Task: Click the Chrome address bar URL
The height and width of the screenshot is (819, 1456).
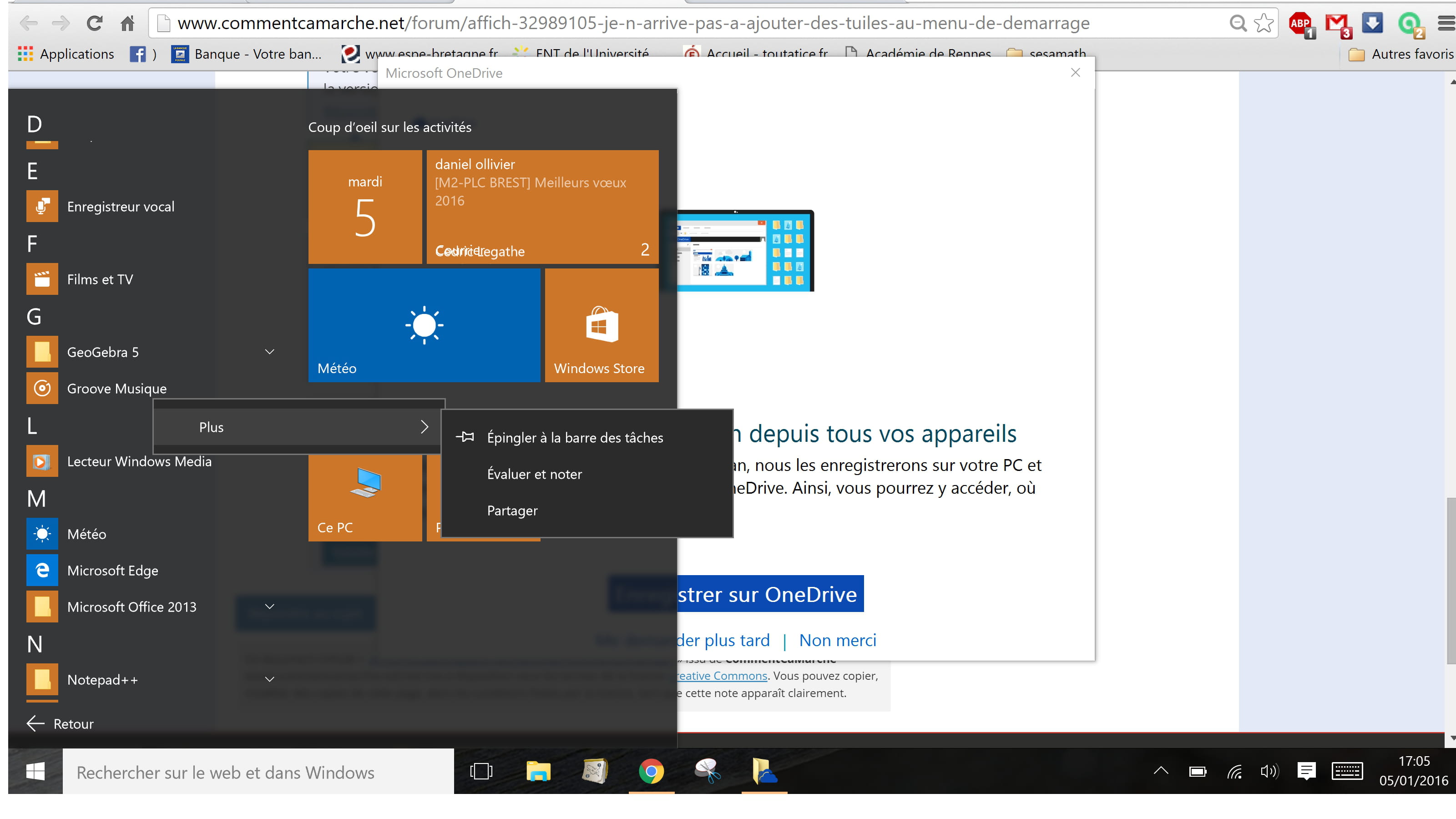Action: coord(633,23)
